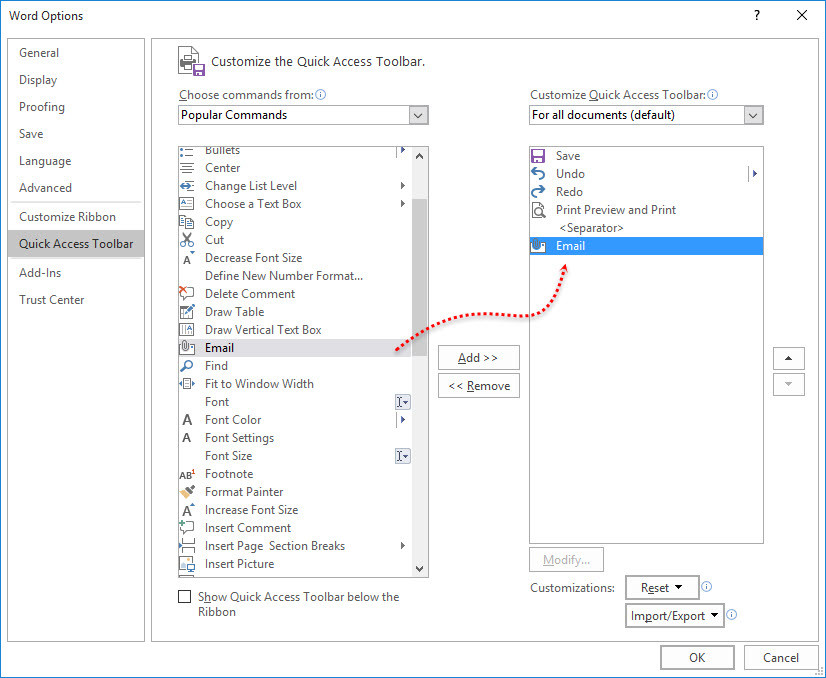
Task: Select the Undo icon in the toolbar list
Action: (538, 174)
